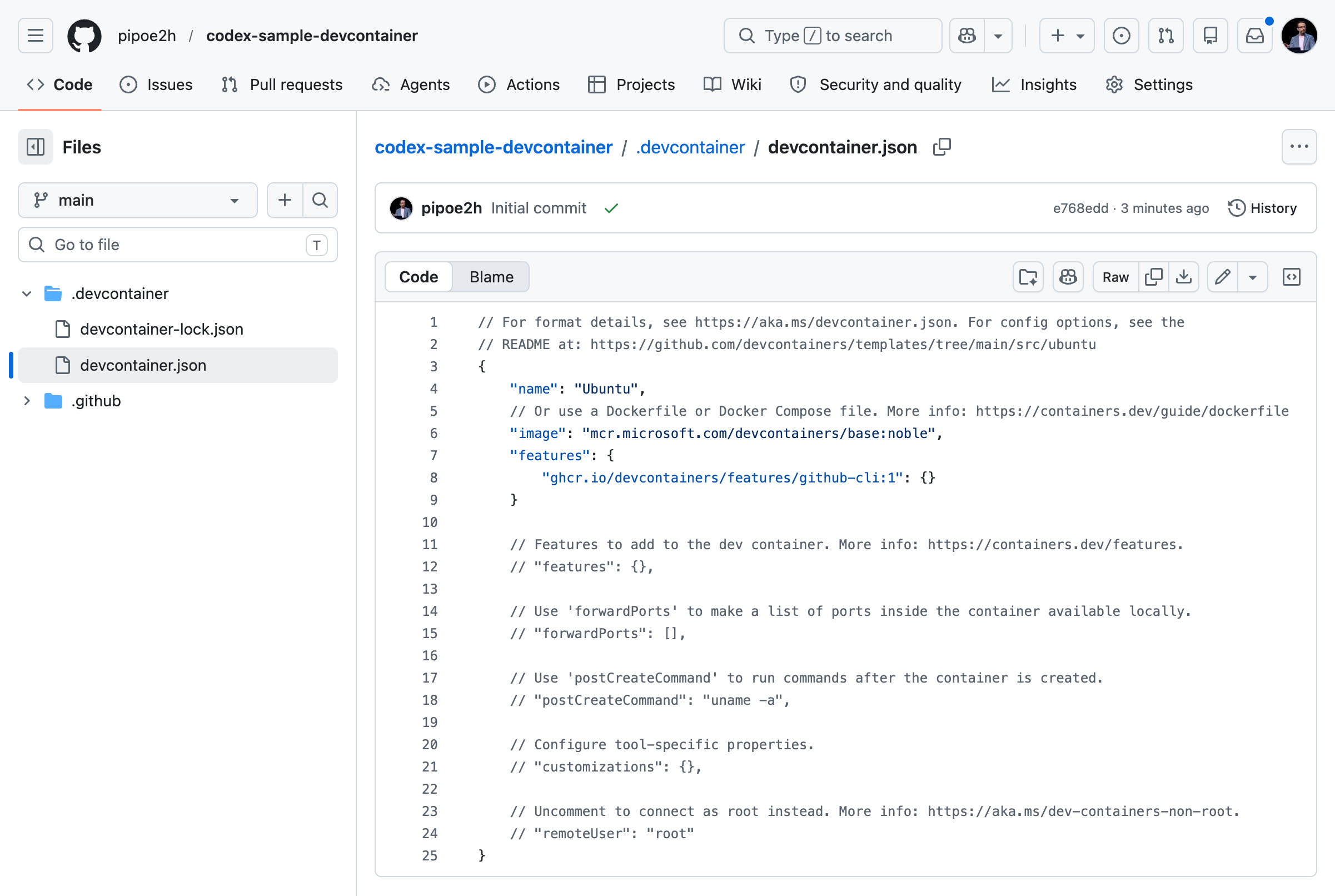Open Copilot chat icon in header
Screen dimensions: 1335x896
coord(967,36)
